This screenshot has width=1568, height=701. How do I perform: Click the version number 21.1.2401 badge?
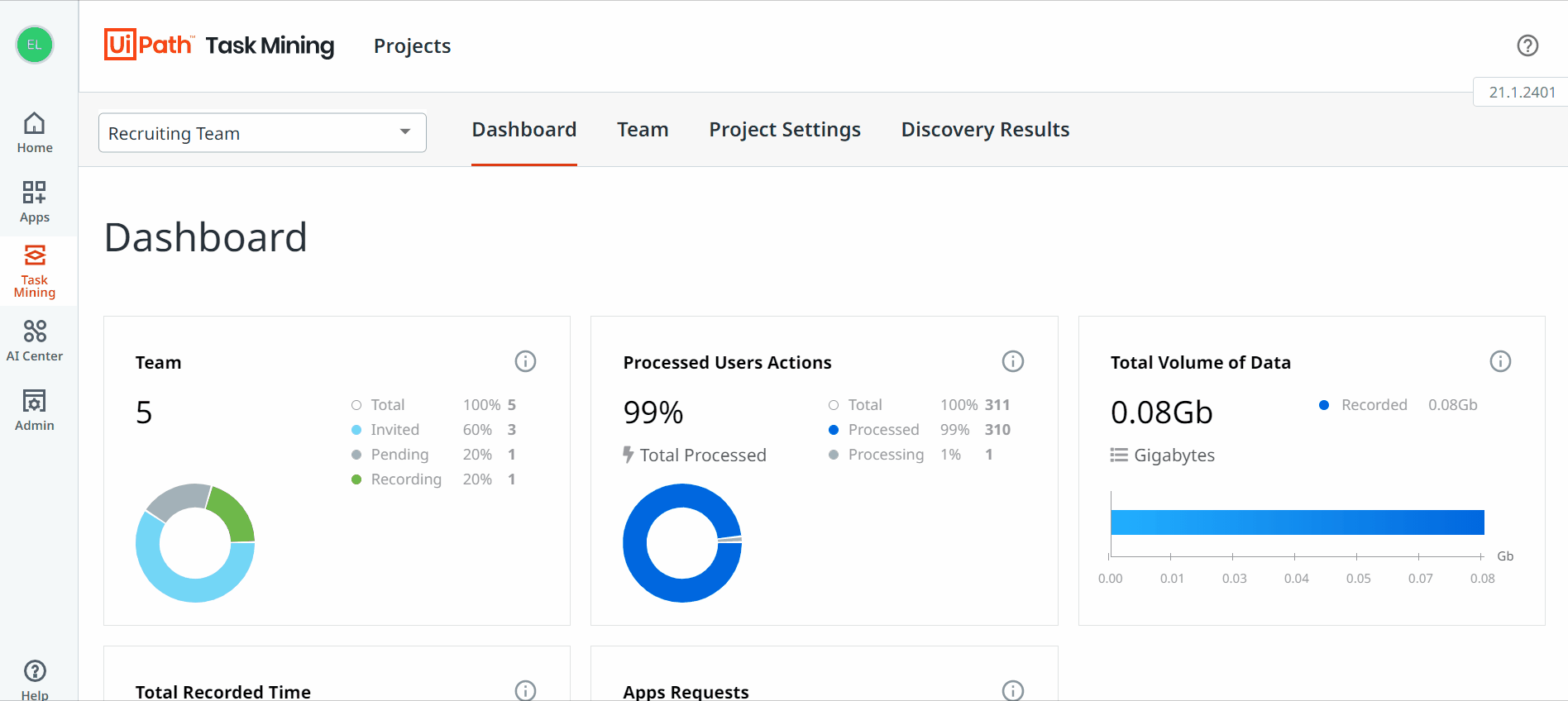click(x=1522, y=93)
